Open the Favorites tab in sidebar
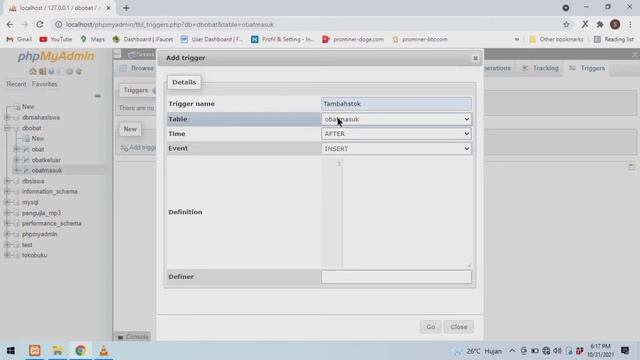This screenshot has width=640, height=360. 44,84
